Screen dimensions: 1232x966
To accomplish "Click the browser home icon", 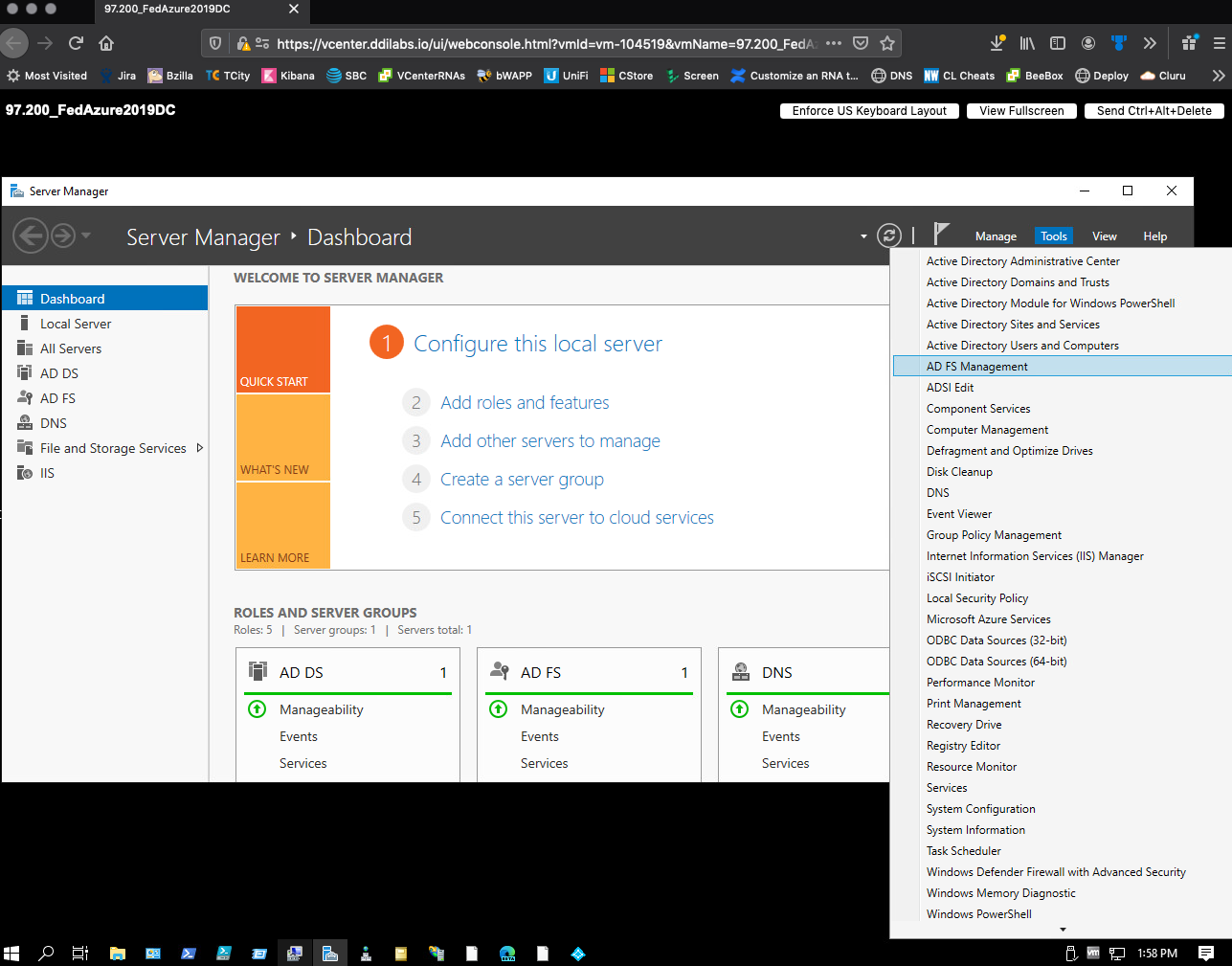I will [106, 43].
